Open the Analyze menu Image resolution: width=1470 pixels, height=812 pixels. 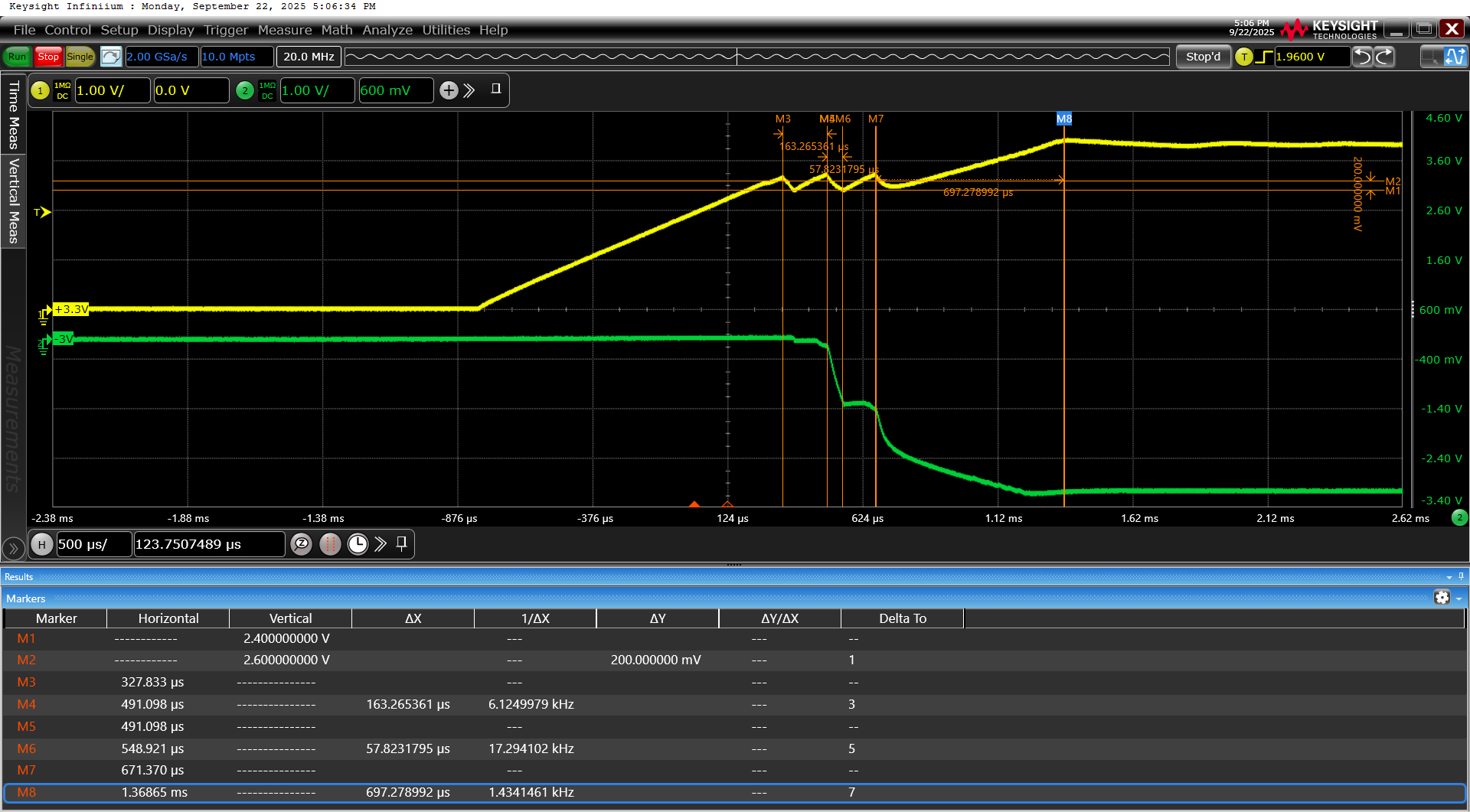[387, 30]
